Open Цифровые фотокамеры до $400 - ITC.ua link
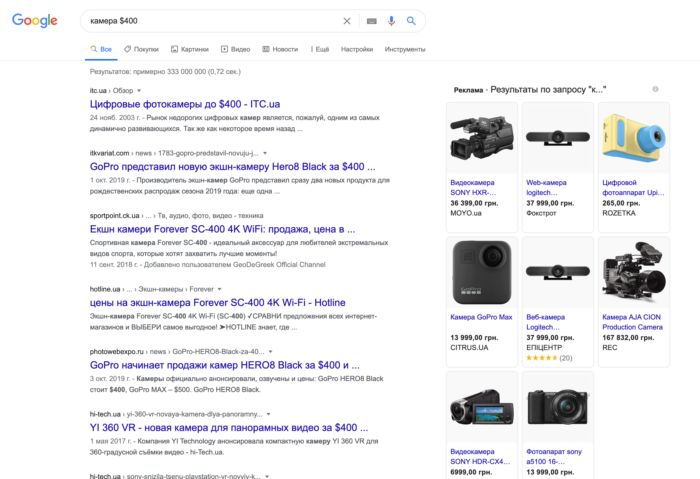This screenshot has width=700, height=479. (x=185, y=104)
